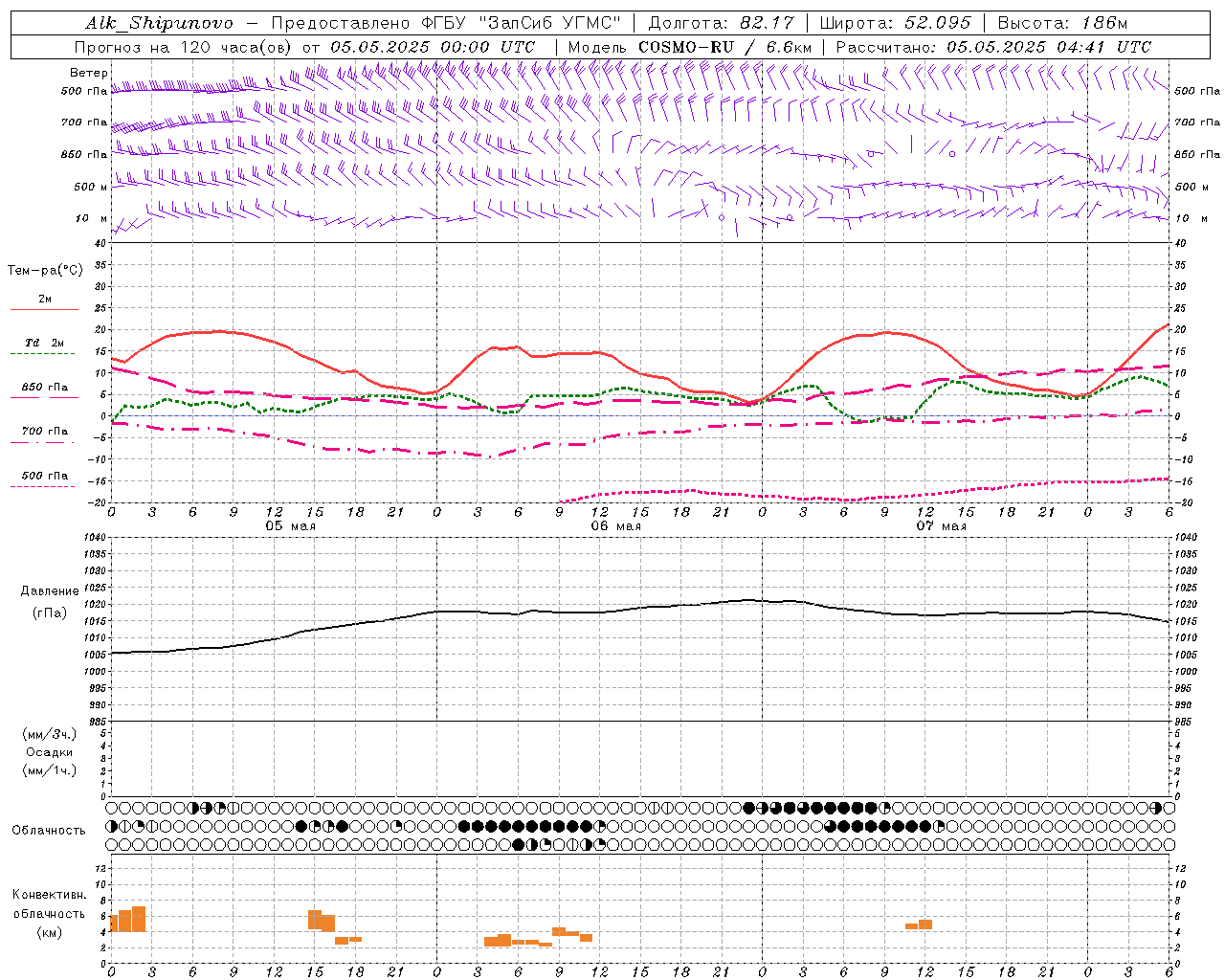Click the 07 мая date label
The height and width of the screenshot is (980, 1225).
941,526
